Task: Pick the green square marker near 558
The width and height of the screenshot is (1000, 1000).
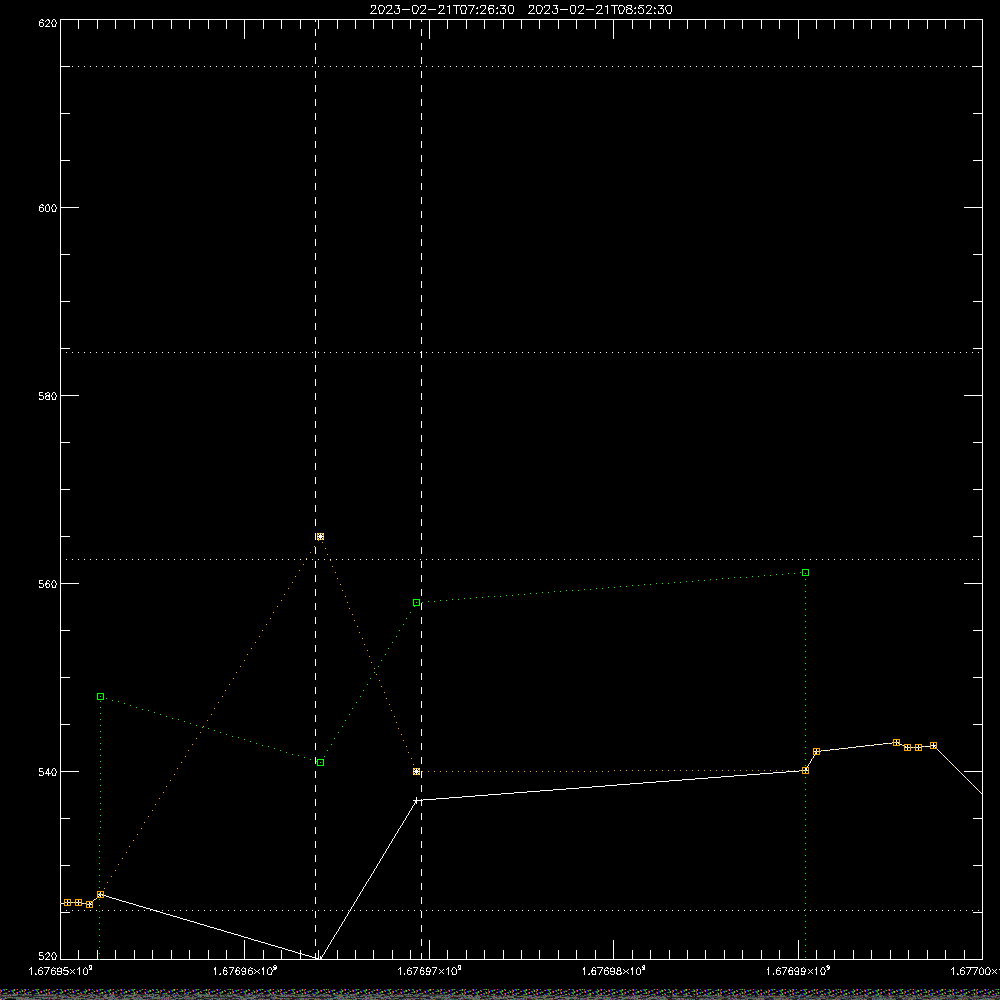Action: click(x=416, y=603)
